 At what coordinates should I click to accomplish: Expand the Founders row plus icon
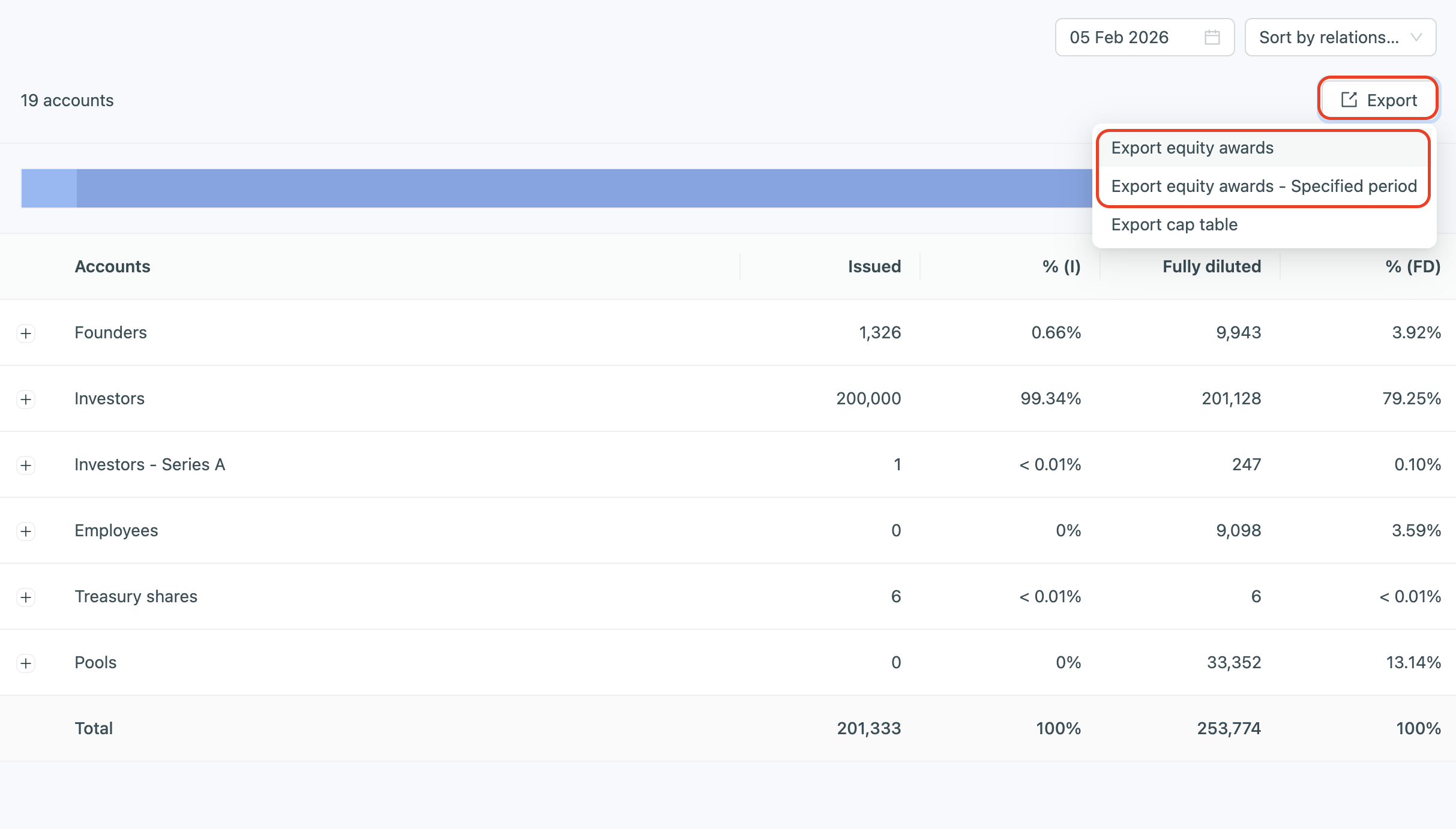(x=26, y=333)
